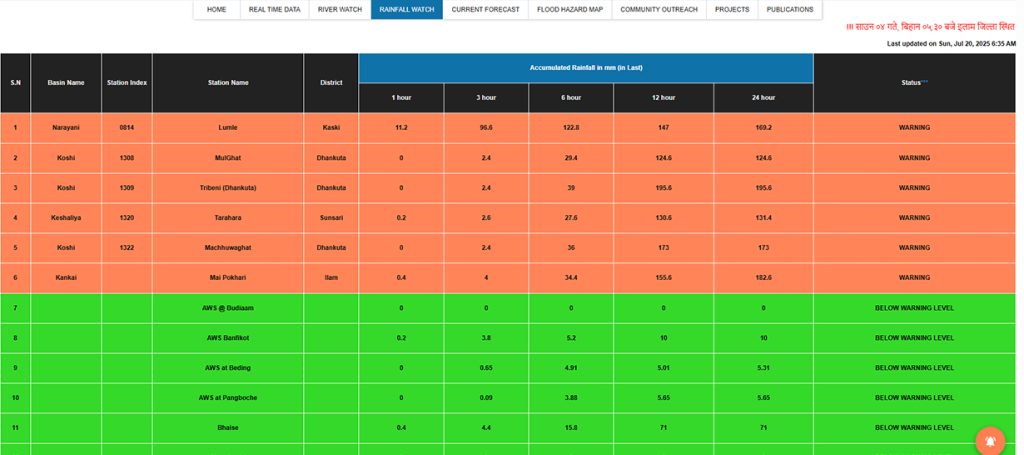The image size is (1024, 455).
Task: Select the active Rainfall Watch tab
Action: click(x=406, y=9)
